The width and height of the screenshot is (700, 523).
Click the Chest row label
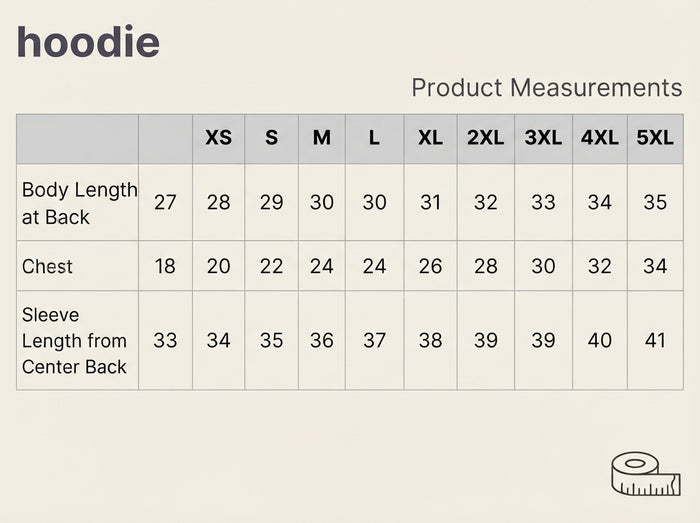coord(47,266)
